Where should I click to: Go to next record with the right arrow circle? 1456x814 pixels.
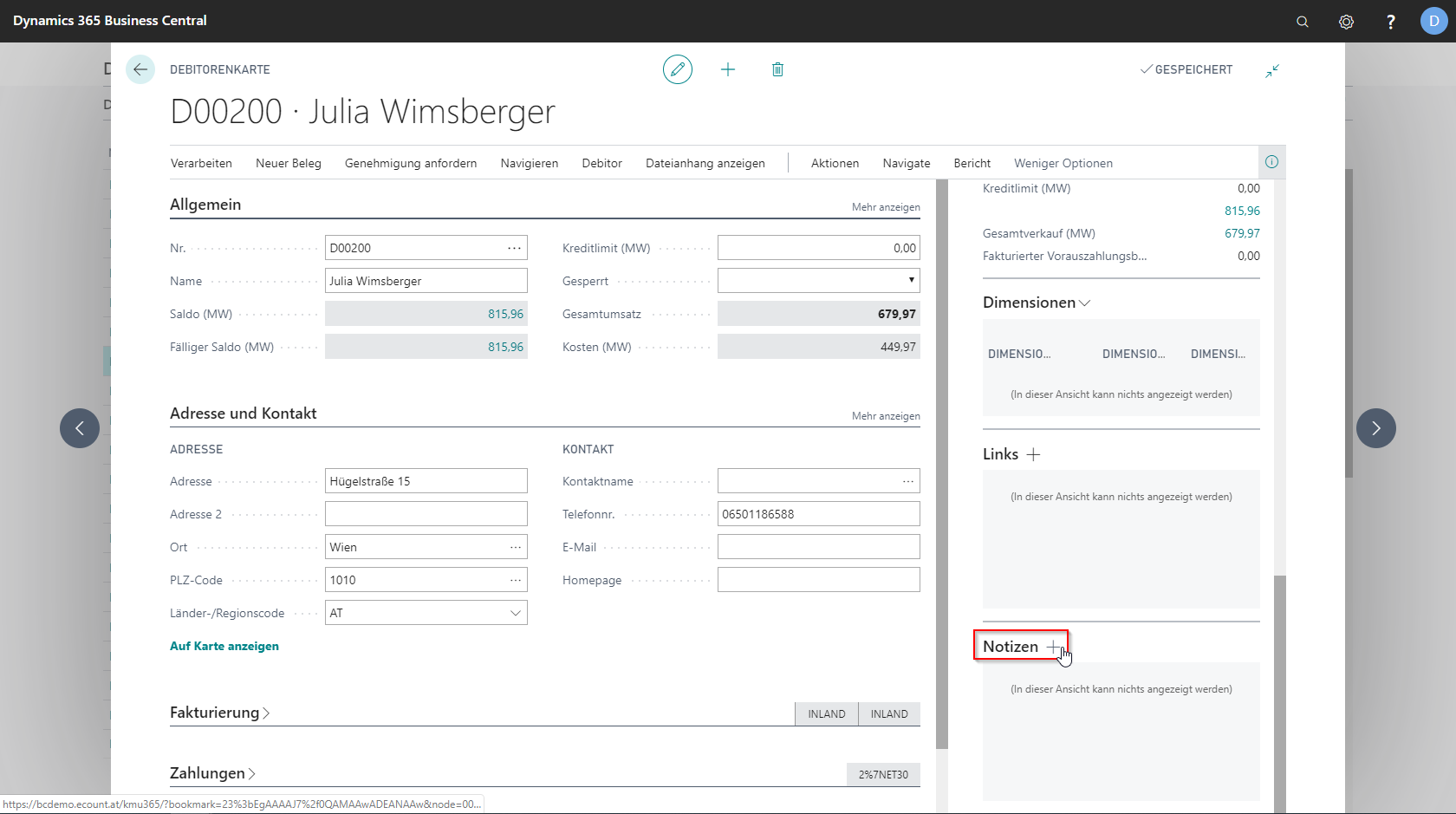click(1376, 428)
